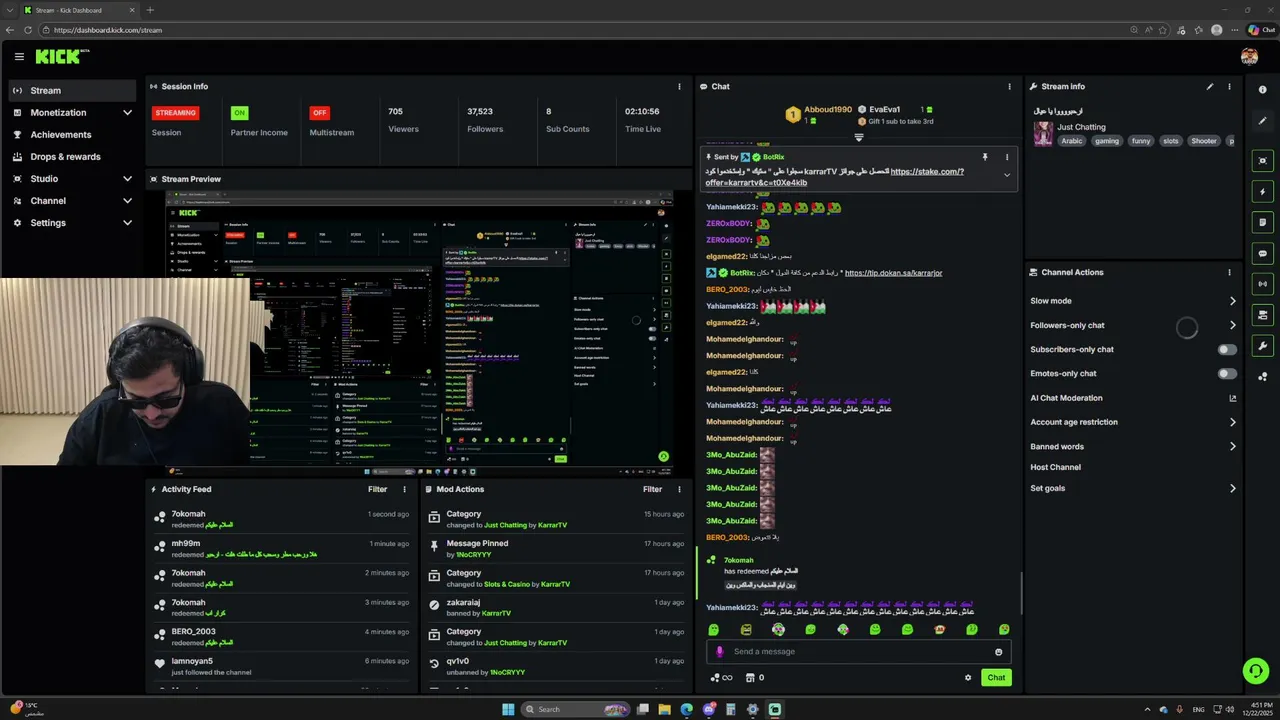The width and height of the screenshot is (1280, 720).
Task: Open Channel Actions three-dot options
Action: click(1229, 272)
